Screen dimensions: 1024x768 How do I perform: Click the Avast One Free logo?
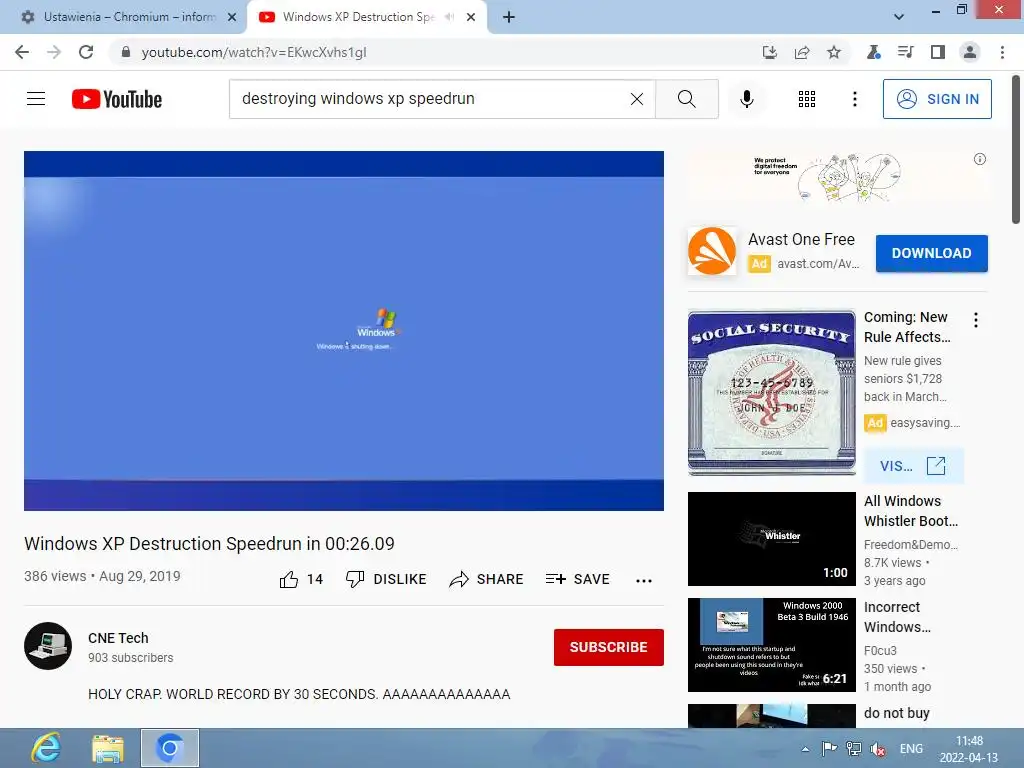coord(712,251)
